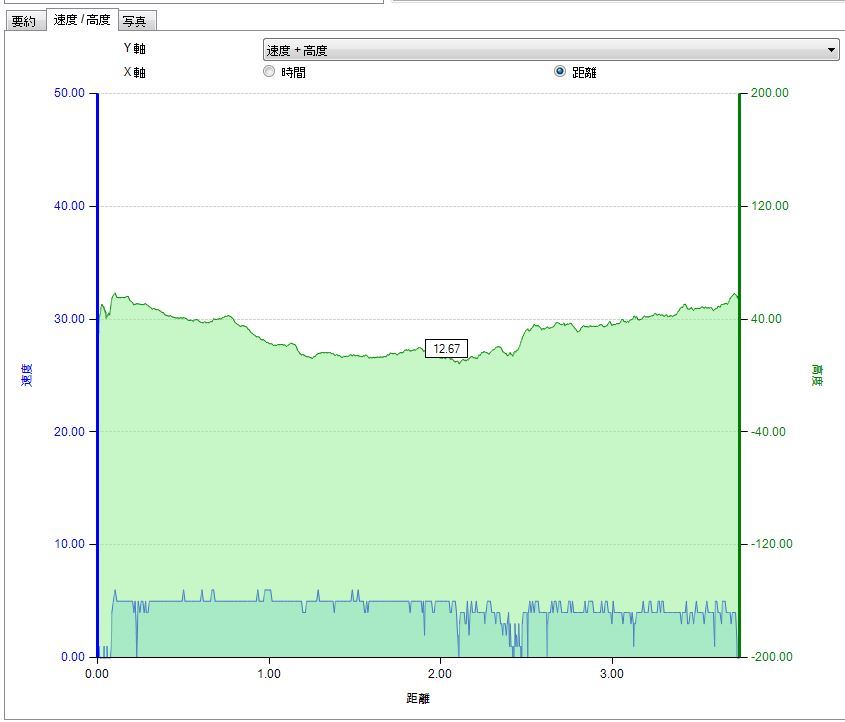Viewport: 845px width, 722px height.
Task: Click the -40.00 altitude axis label
Action: pos(768,432)
